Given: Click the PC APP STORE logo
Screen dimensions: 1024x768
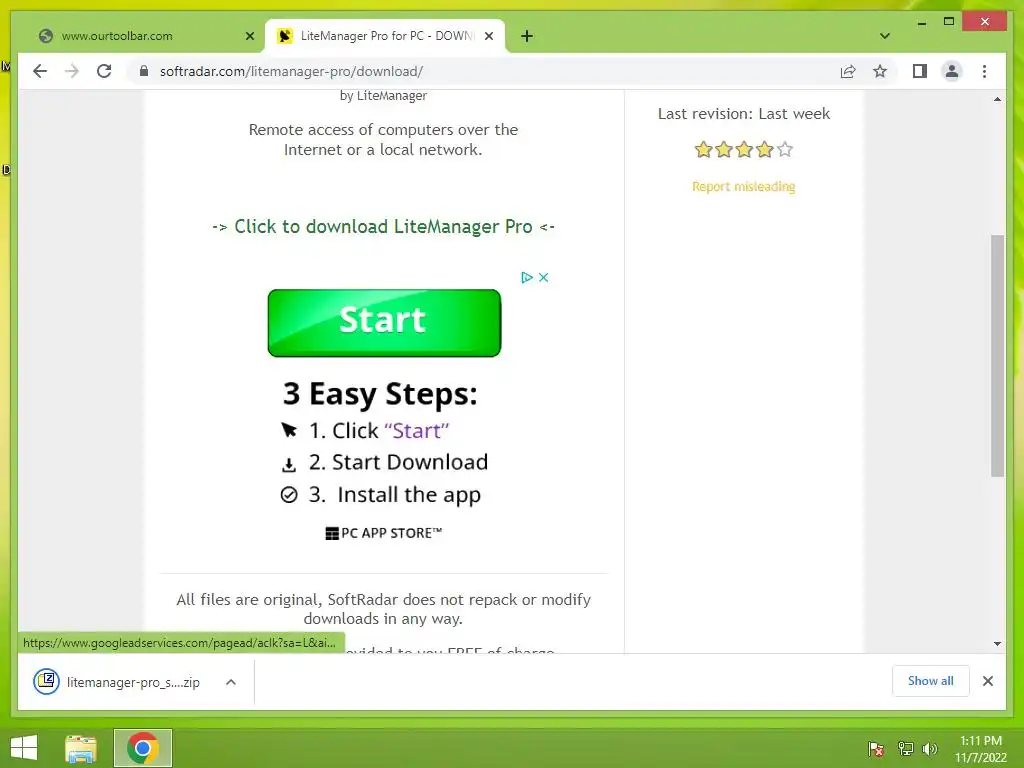Looking at the screenshot, I should click(x=383, y=533).
